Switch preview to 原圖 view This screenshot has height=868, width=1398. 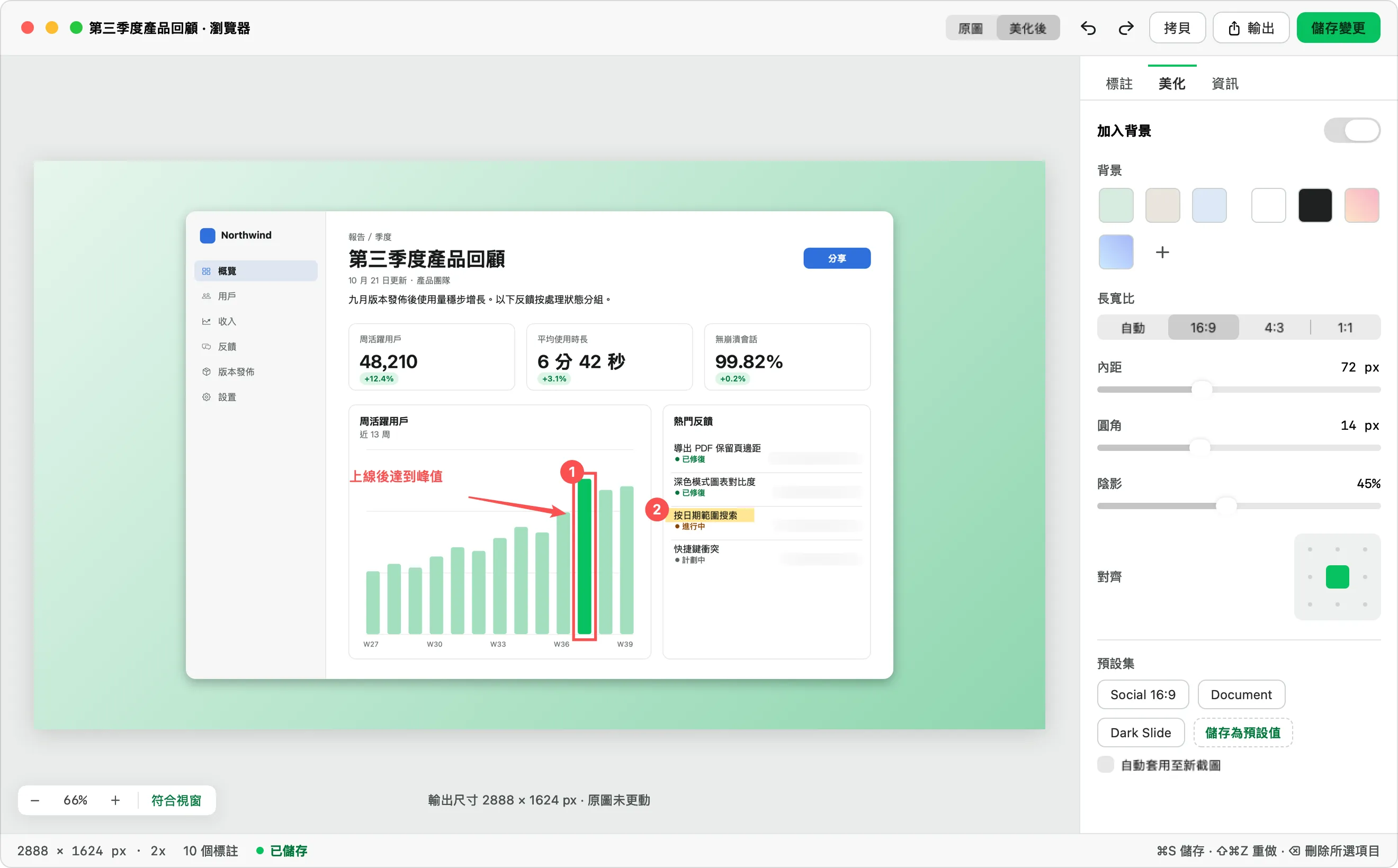click(971, 28)
